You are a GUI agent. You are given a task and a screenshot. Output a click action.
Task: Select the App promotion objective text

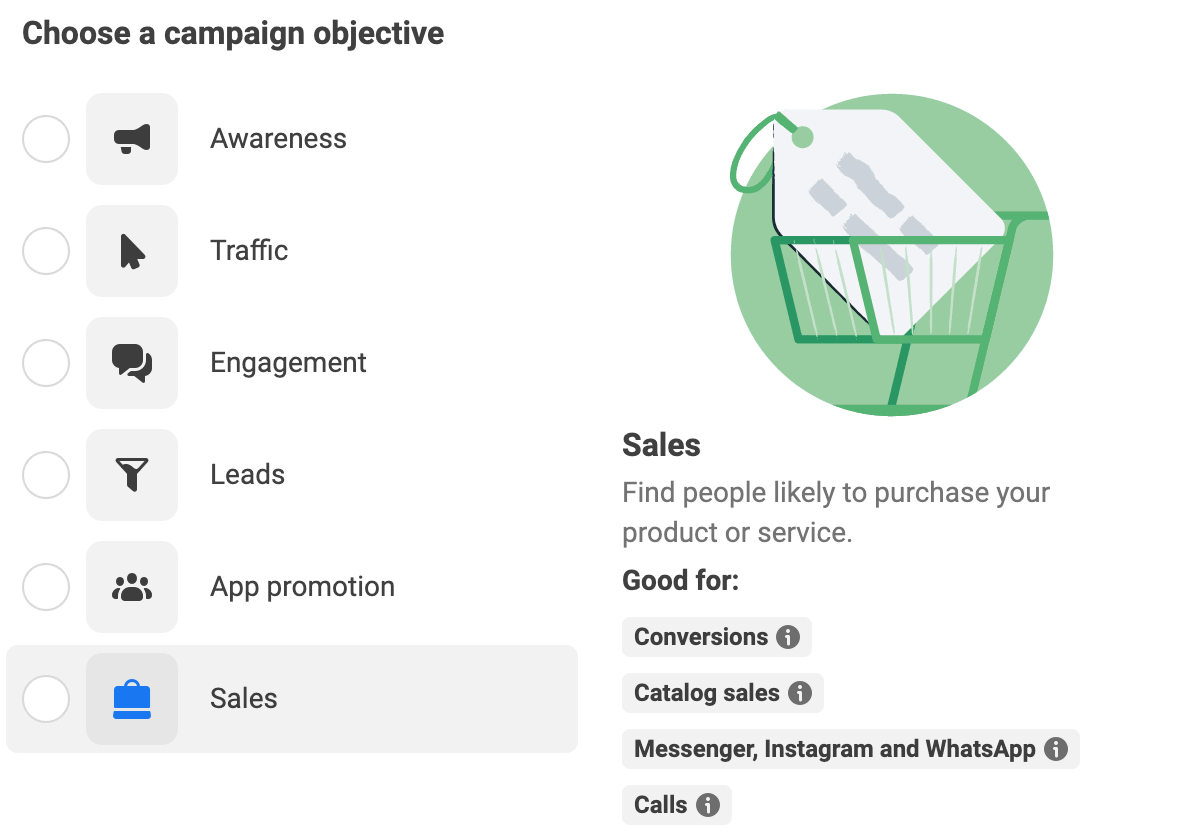(x=302, y=587)
